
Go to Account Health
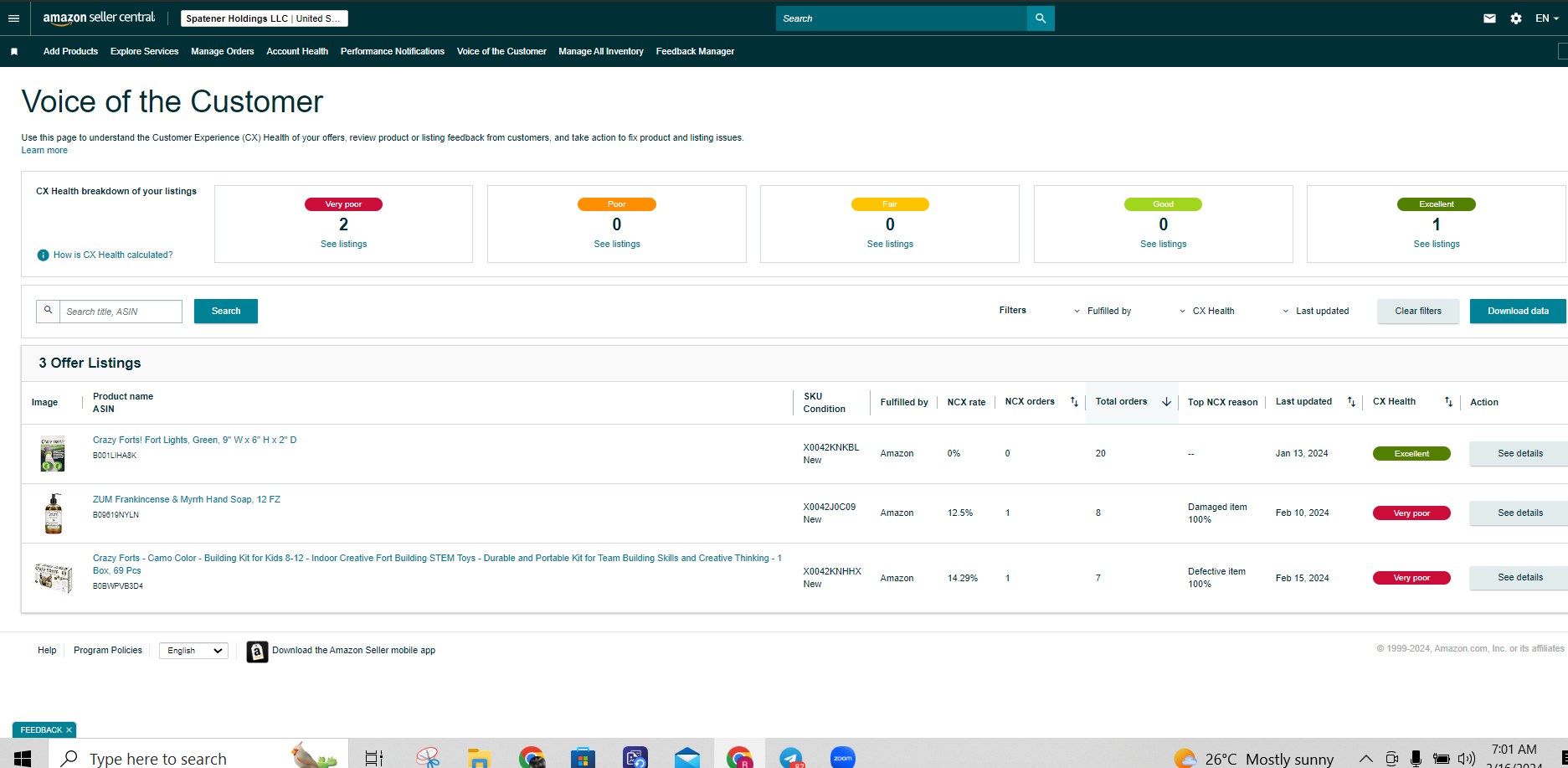[x=297, y=52]
